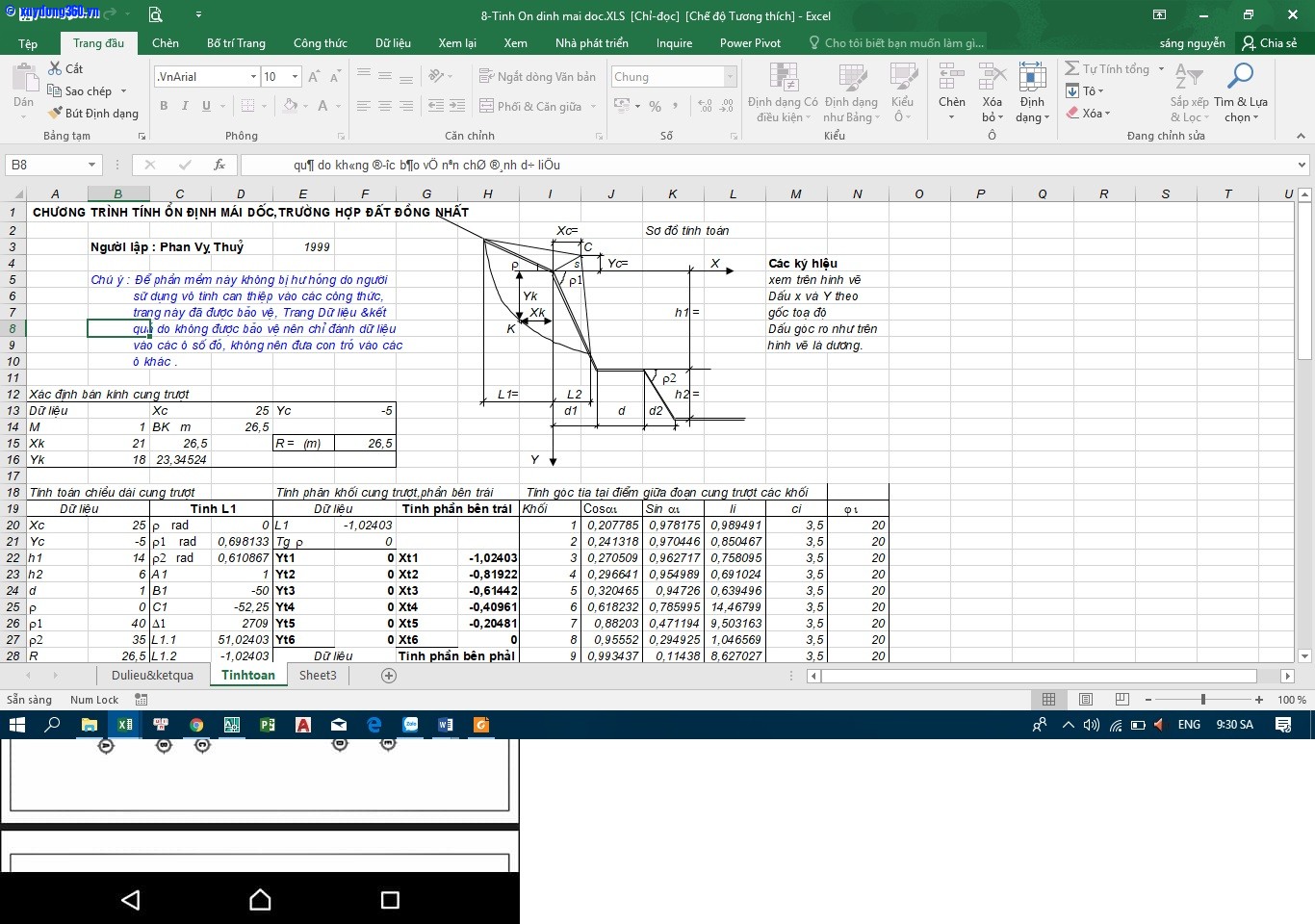1315x924 pixels.
Task: Open the Bố trí Trang tab
Action: 236,43
